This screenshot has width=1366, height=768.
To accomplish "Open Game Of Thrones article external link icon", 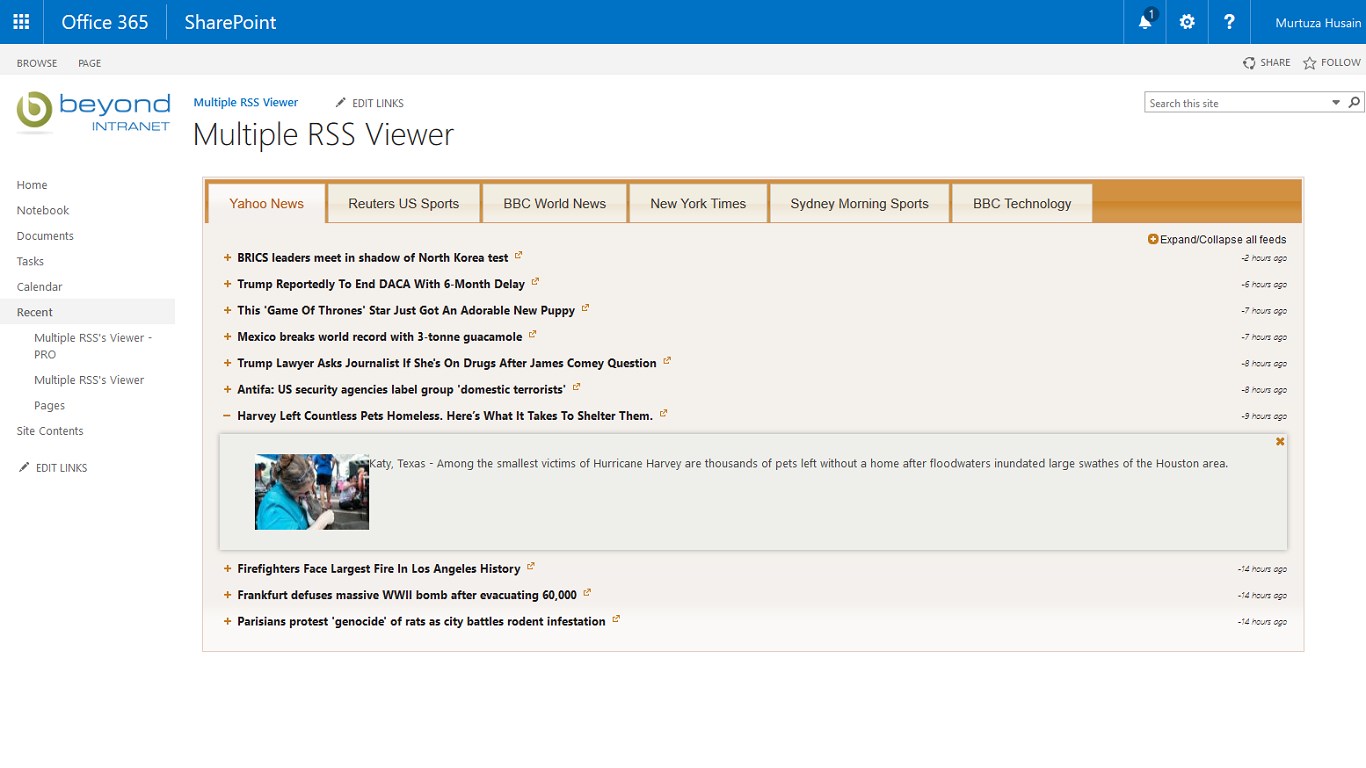I will click(x=585, y=308).
